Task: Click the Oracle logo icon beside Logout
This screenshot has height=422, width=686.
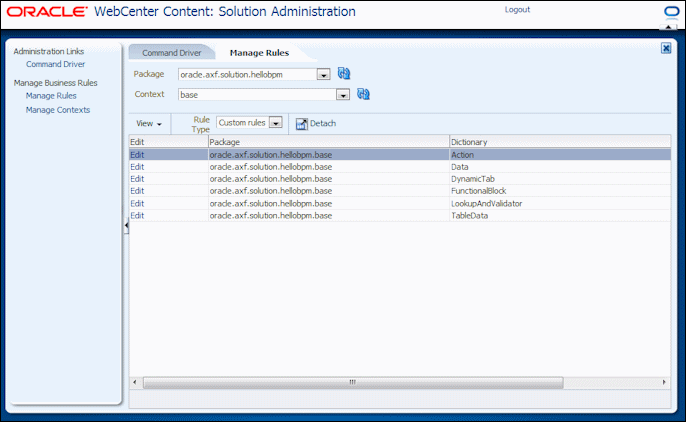Action: pyautogui.click(x=671, y=11)
